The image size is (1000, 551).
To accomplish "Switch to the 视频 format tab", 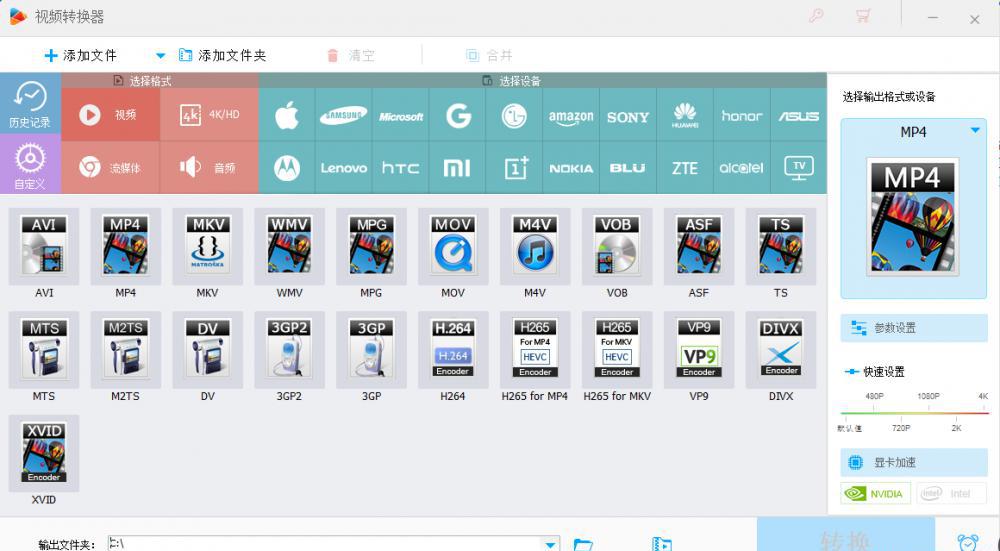I will coord(110,115).
